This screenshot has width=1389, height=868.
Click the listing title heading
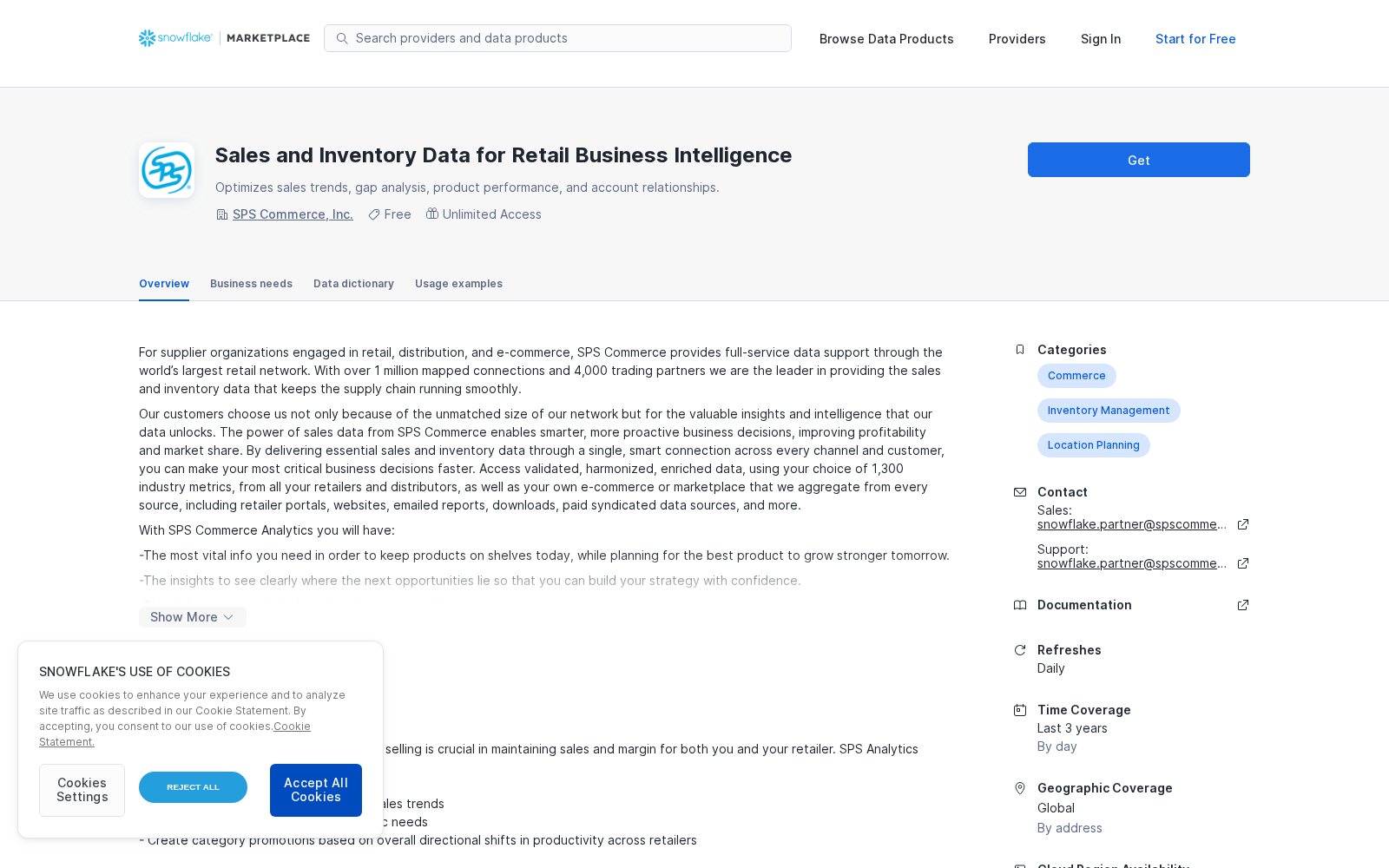(x=504, y=155)
